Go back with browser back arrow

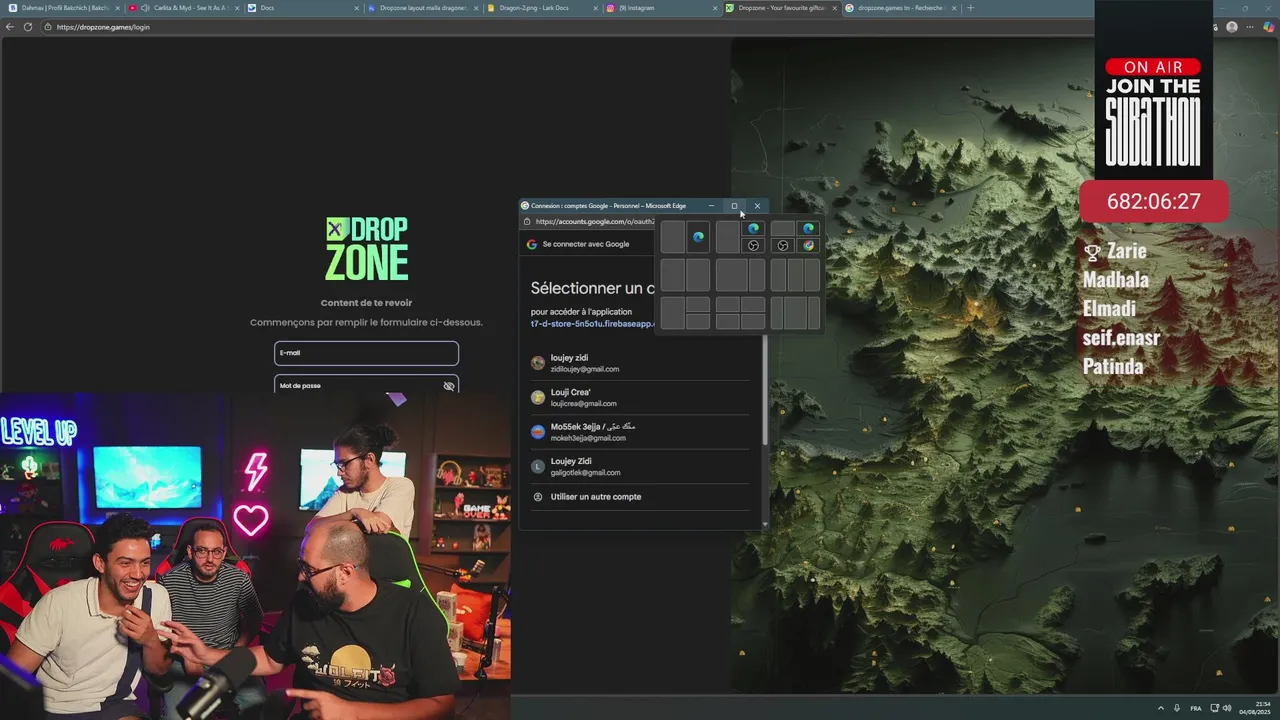(x=10, y=27)
